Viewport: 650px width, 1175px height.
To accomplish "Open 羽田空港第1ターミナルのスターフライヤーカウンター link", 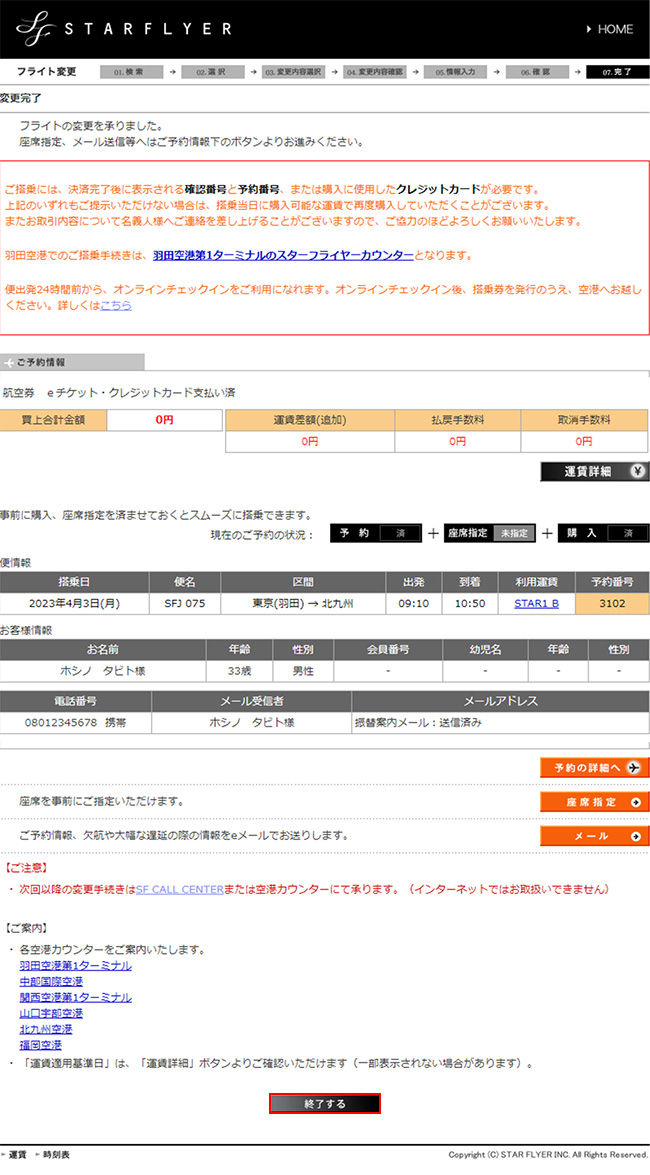I will 283,256.
